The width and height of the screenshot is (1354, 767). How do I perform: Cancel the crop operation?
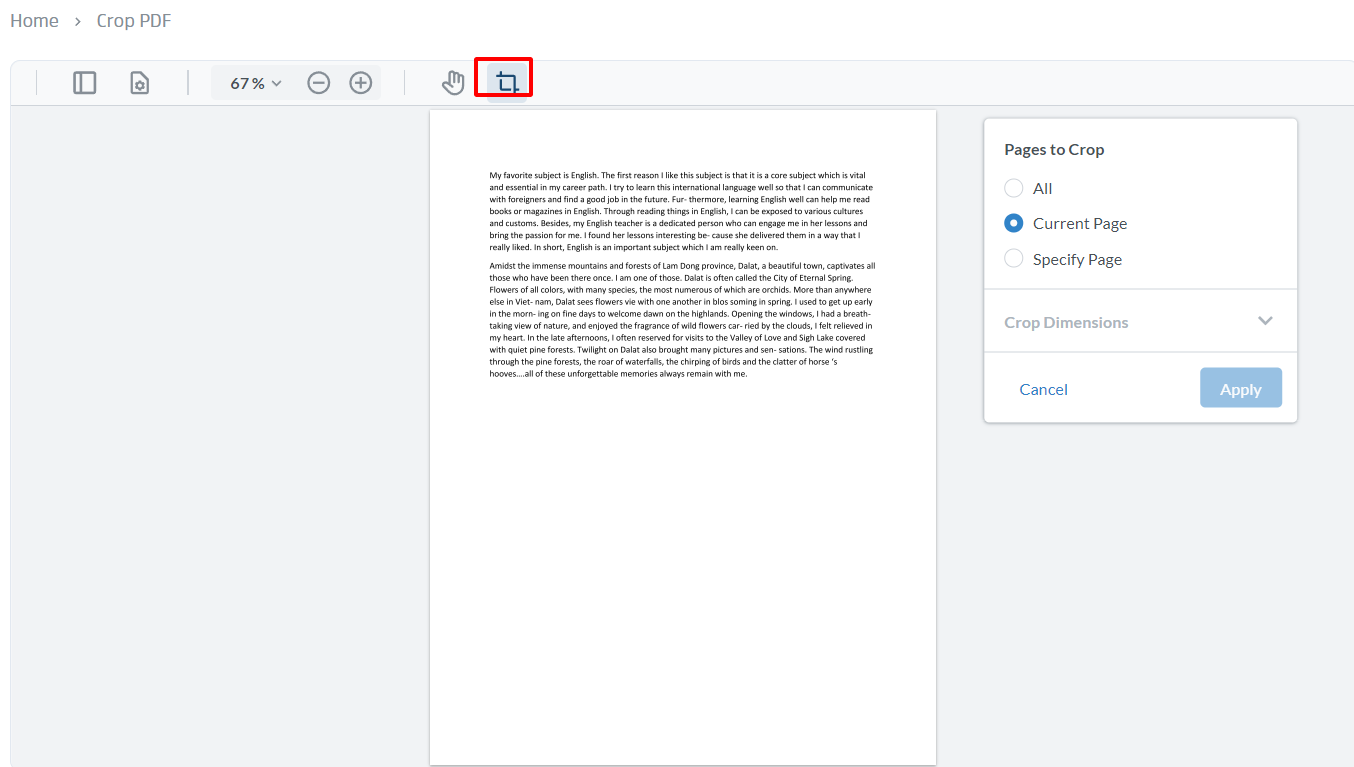pos(1043,389)
